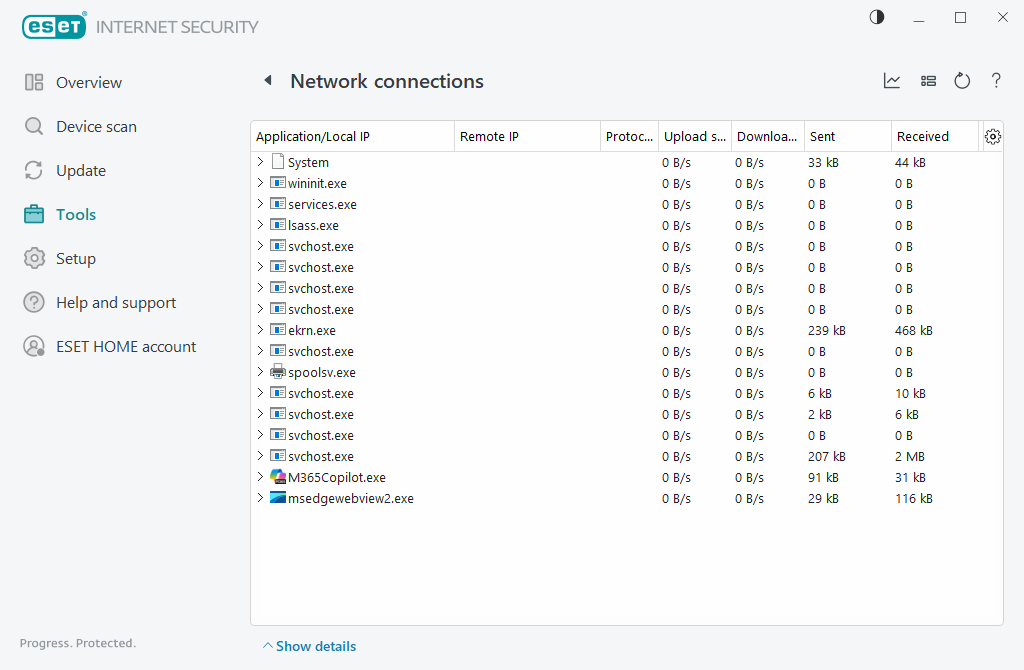
Task: Click the lsass.exe process icon
Action: tap(278, 225)
